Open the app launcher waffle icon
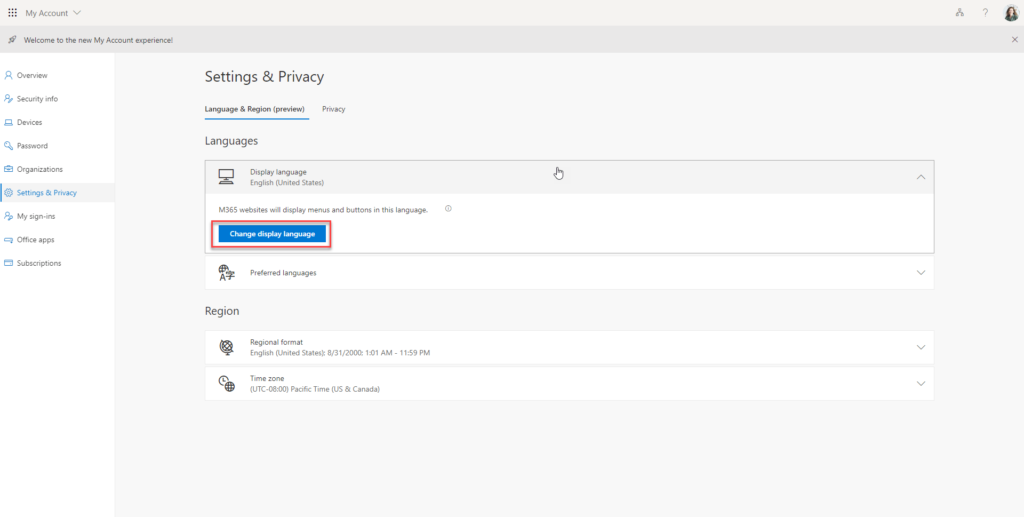The height and width of the screenshot is (517, 1024). (x=12, y=12)
